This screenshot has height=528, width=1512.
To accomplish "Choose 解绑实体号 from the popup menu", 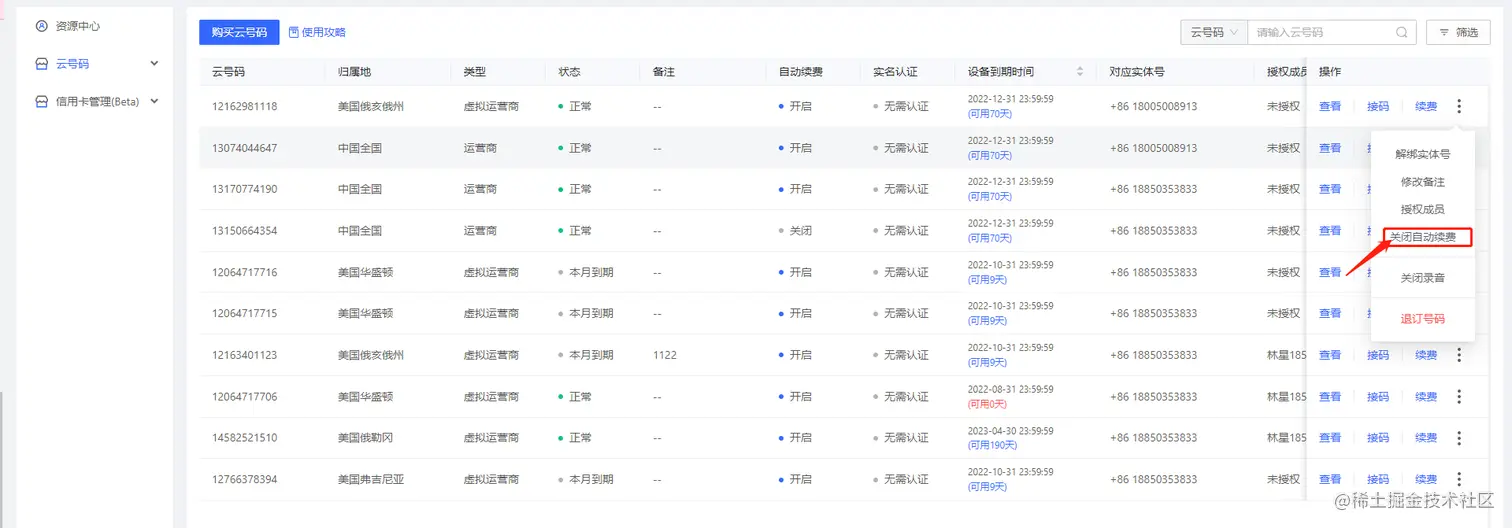I will click(1422, 155).
